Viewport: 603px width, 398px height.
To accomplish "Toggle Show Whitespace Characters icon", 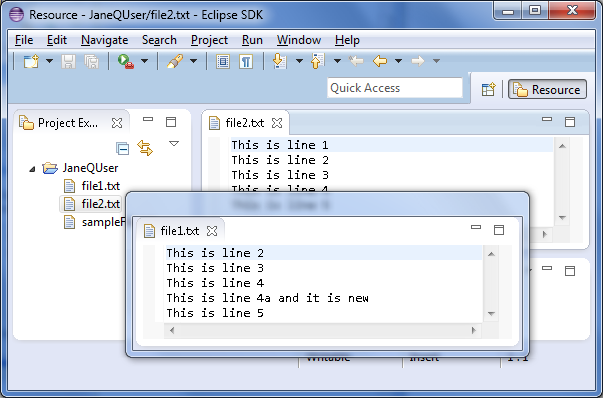I will pos(246,62).
